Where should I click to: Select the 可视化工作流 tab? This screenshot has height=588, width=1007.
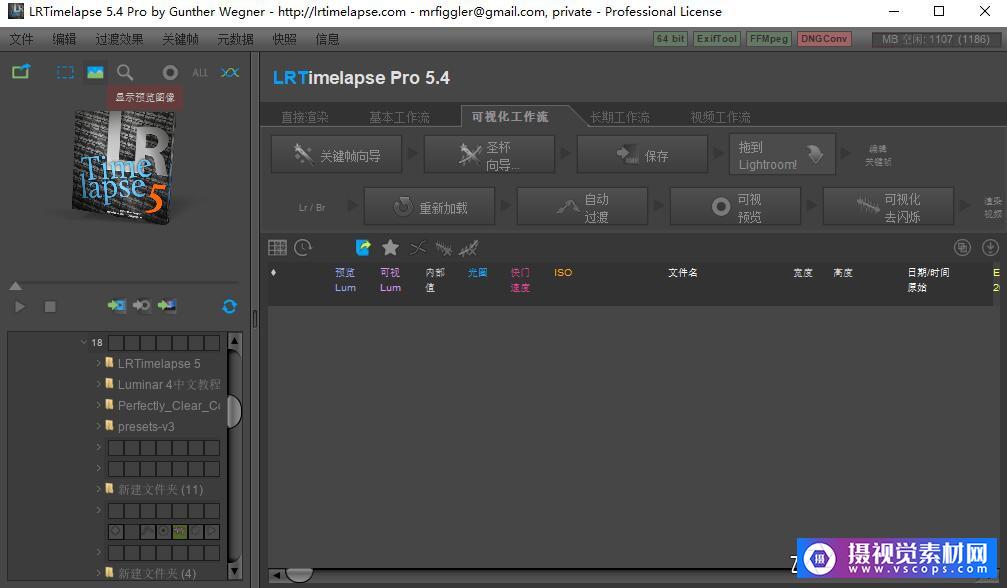(510, 117)
